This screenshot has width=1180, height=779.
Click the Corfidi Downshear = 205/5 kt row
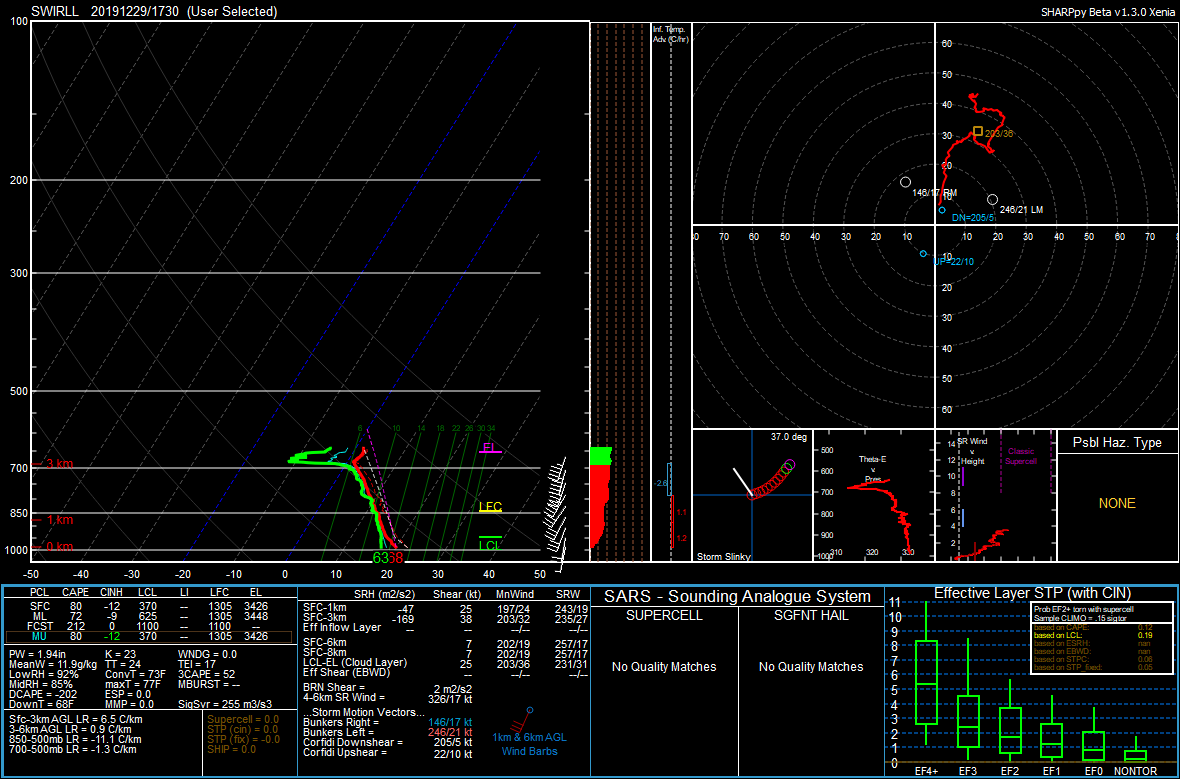388,742
